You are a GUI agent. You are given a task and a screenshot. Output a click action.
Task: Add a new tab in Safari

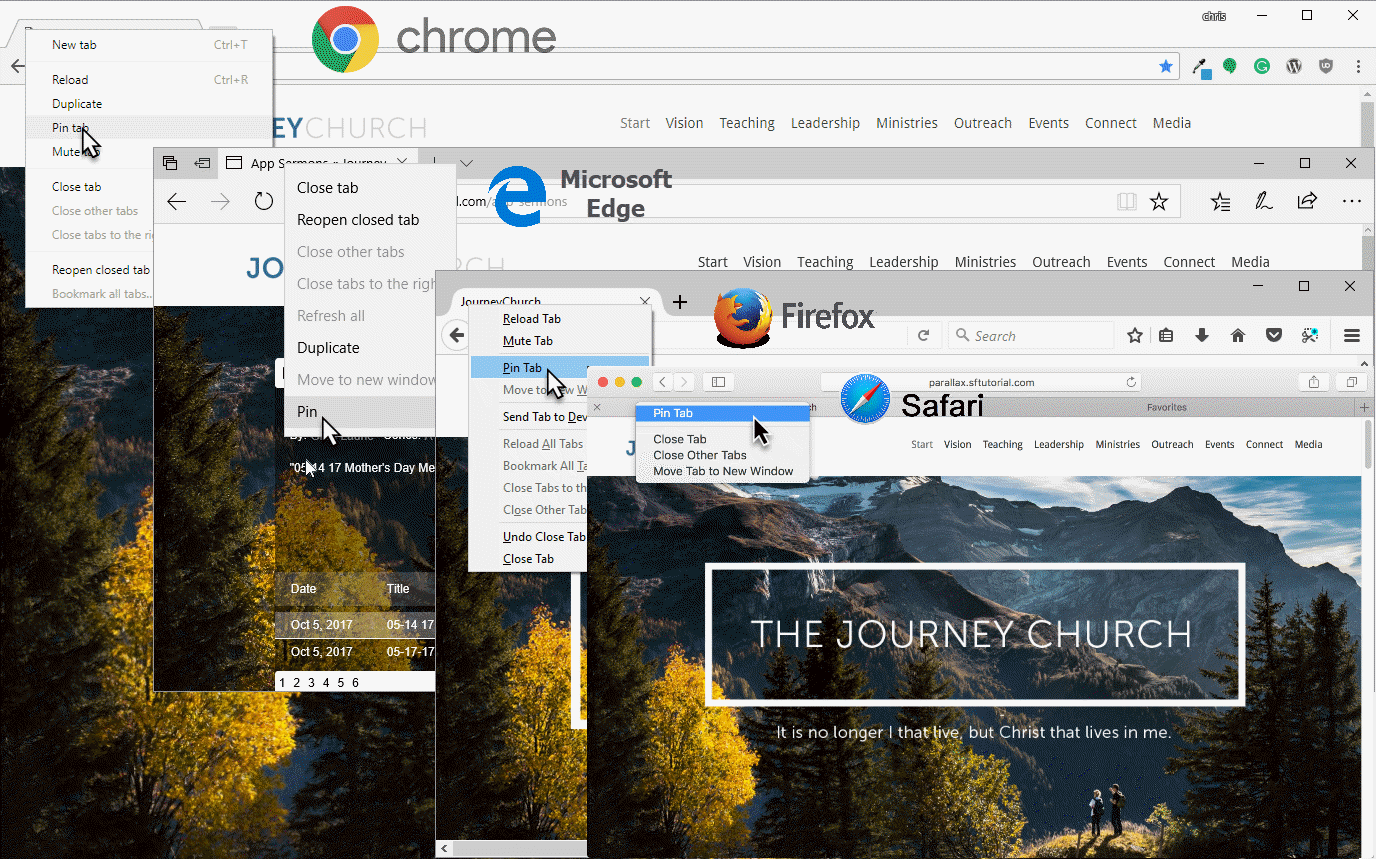point(1364,407)
